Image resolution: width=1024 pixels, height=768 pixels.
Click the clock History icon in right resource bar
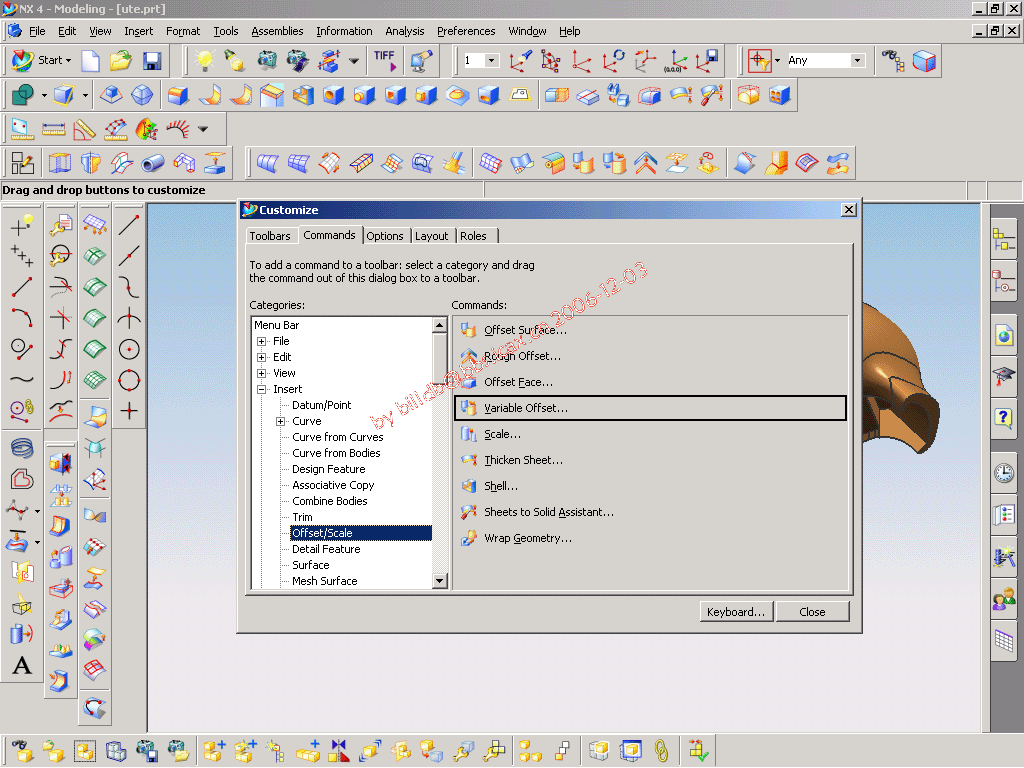tap(1004, 472)
